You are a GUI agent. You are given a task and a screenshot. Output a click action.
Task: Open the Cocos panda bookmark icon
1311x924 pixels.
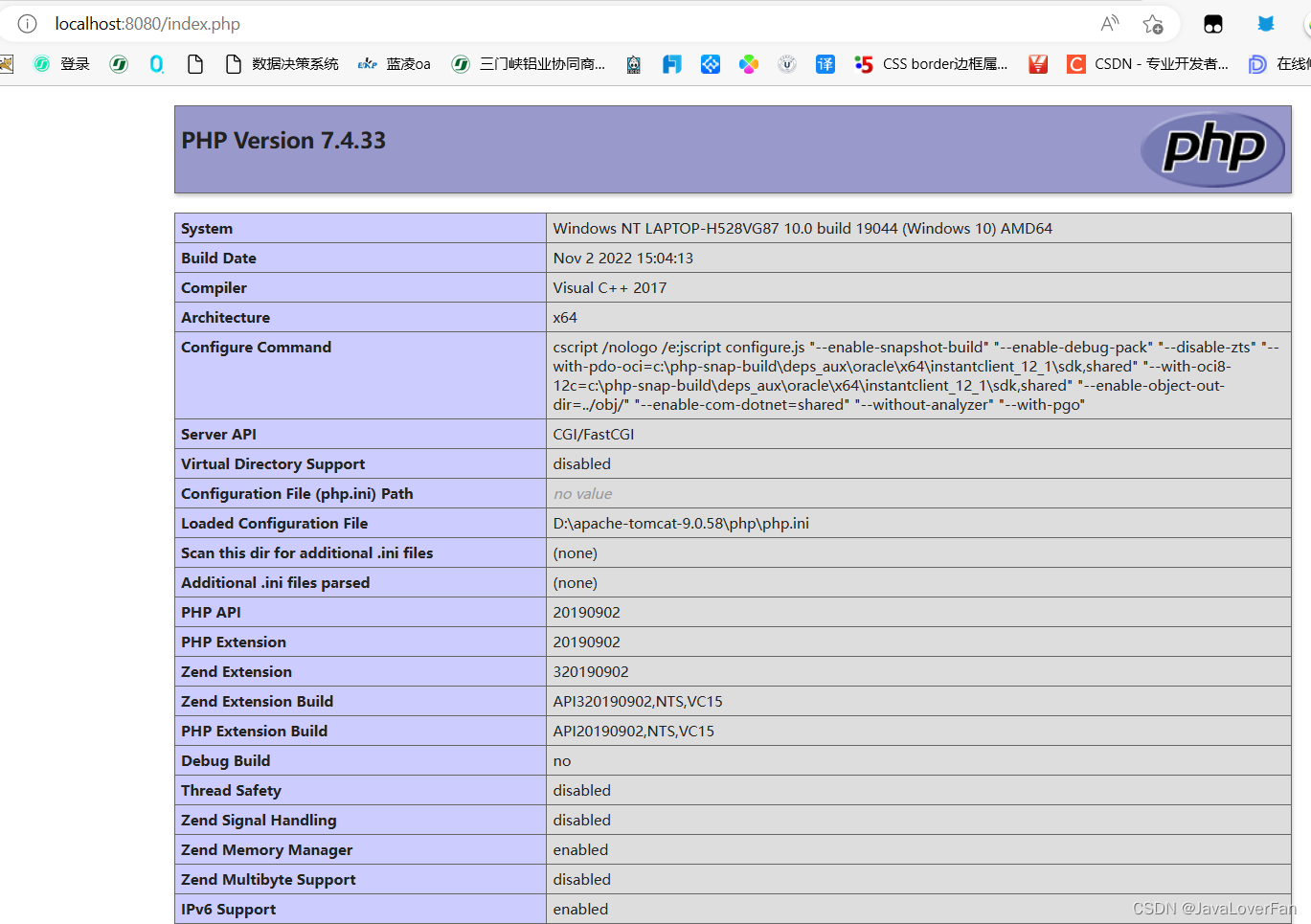(x=634, y=64)
